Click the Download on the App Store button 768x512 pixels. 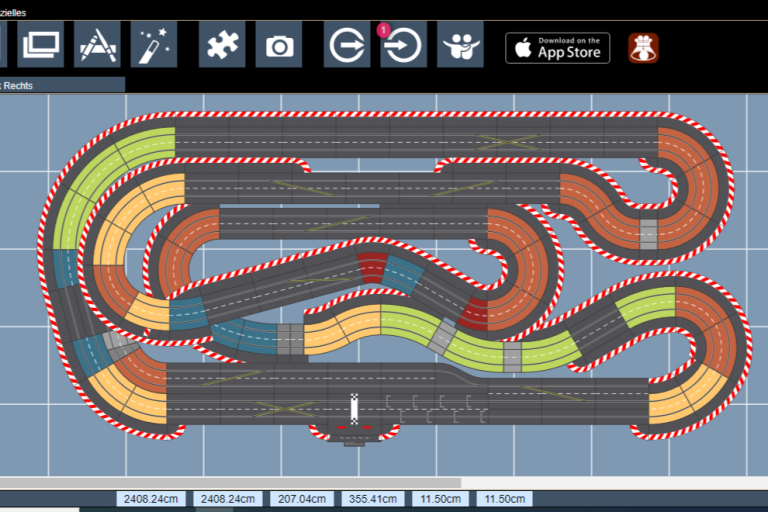557,48
